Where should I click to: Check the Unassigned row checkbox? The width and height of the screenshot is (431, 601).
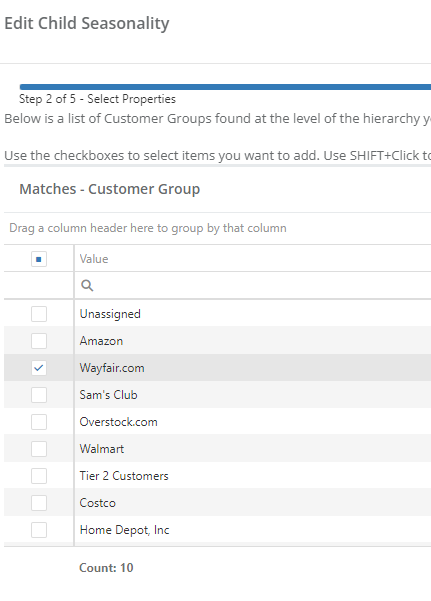tap(39, 314)
